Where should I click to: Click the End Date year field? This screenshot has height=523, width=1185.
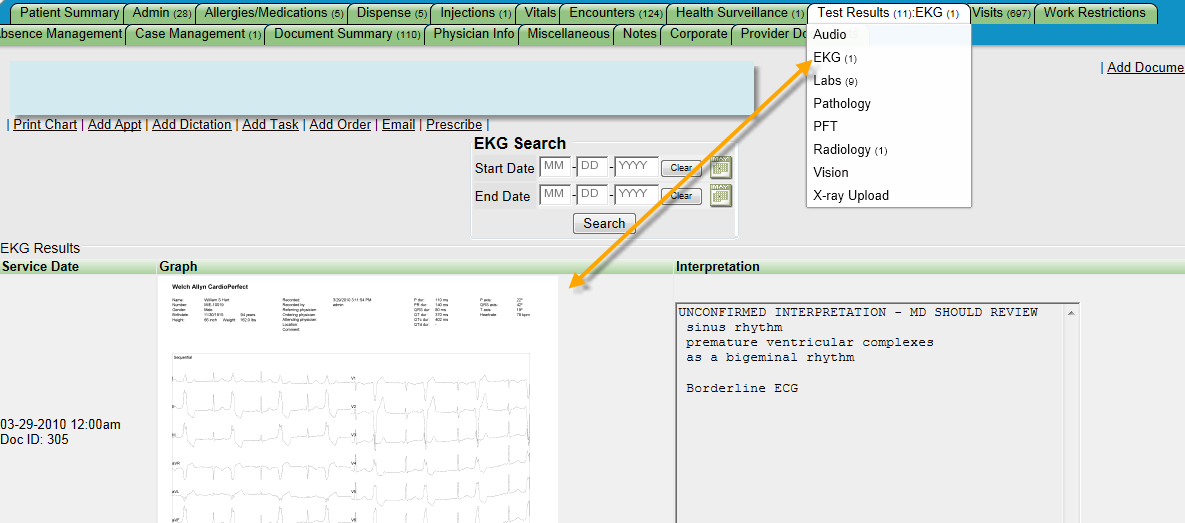636,195
